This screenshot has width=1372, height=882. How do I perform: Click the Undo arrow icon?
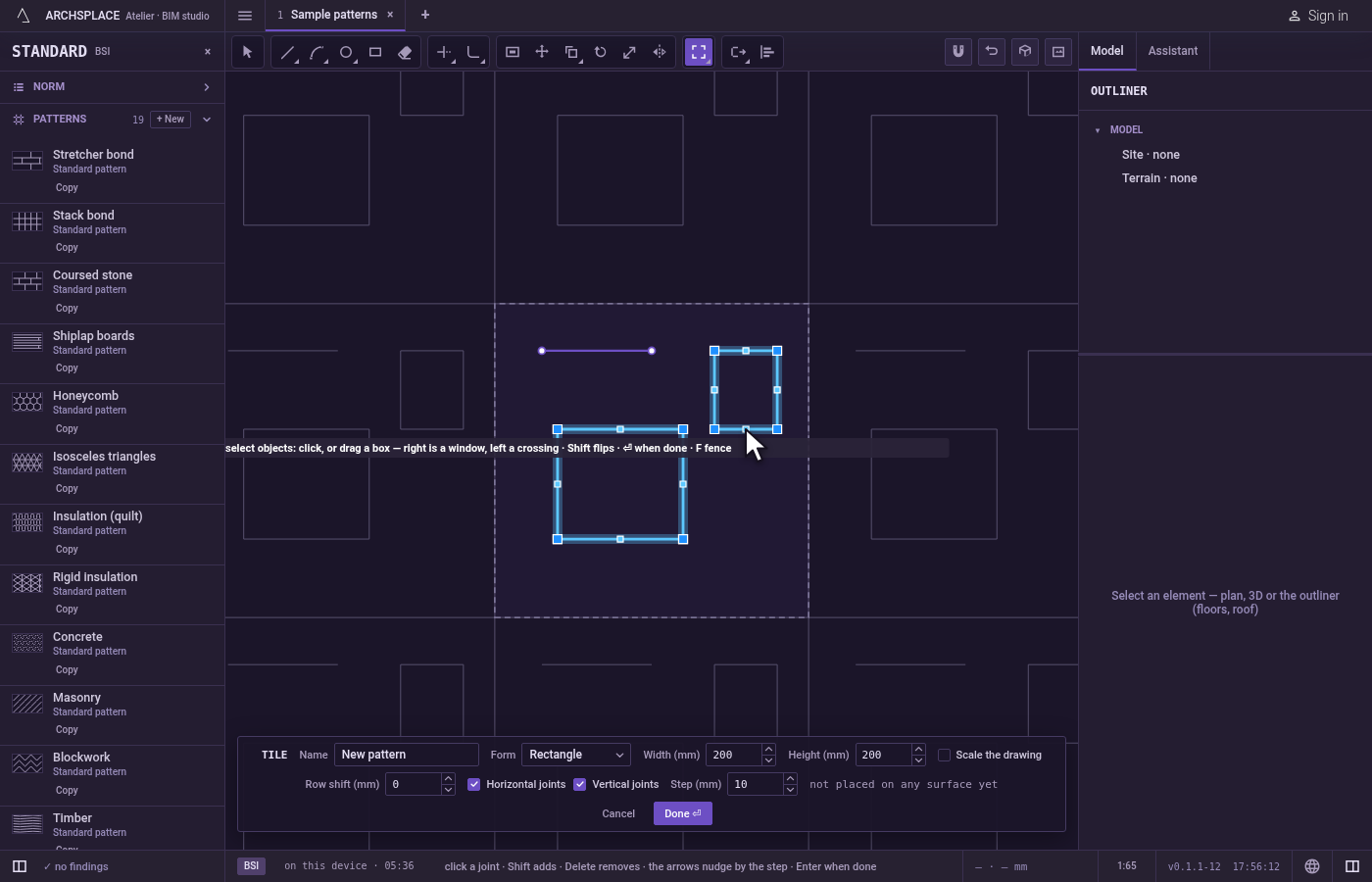pos(992,52)
